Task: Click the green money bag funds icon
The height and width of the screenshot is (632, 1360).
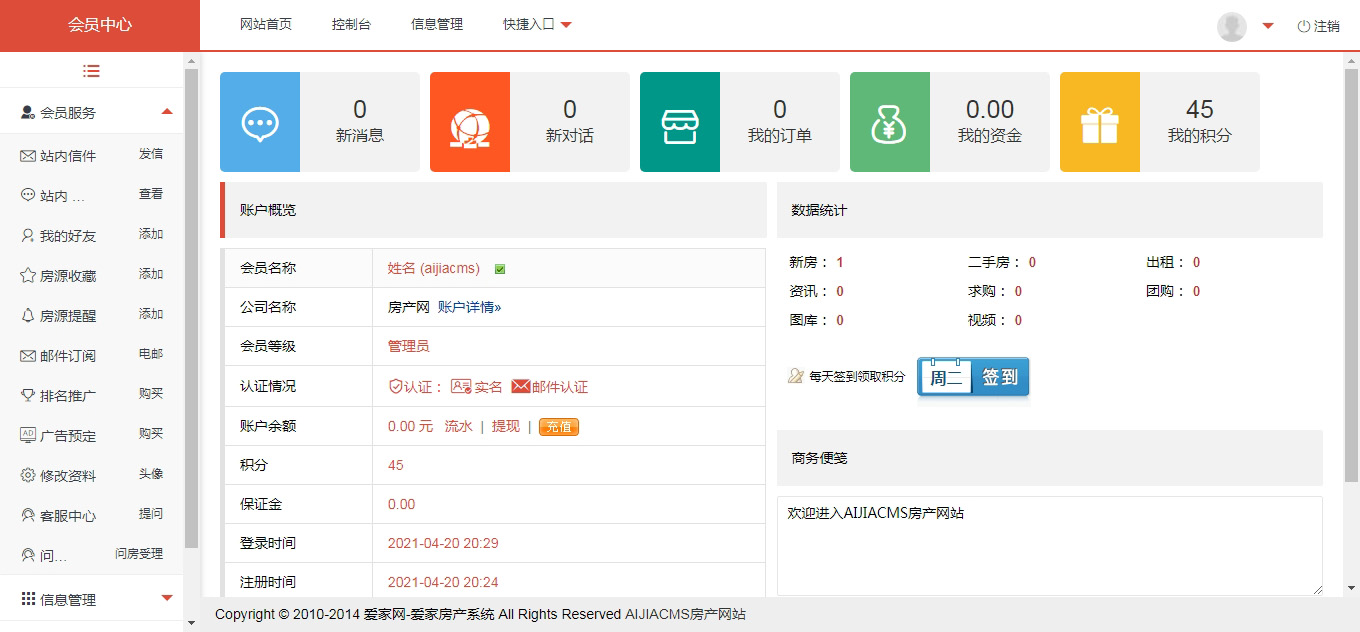Action: click(890, 122)
